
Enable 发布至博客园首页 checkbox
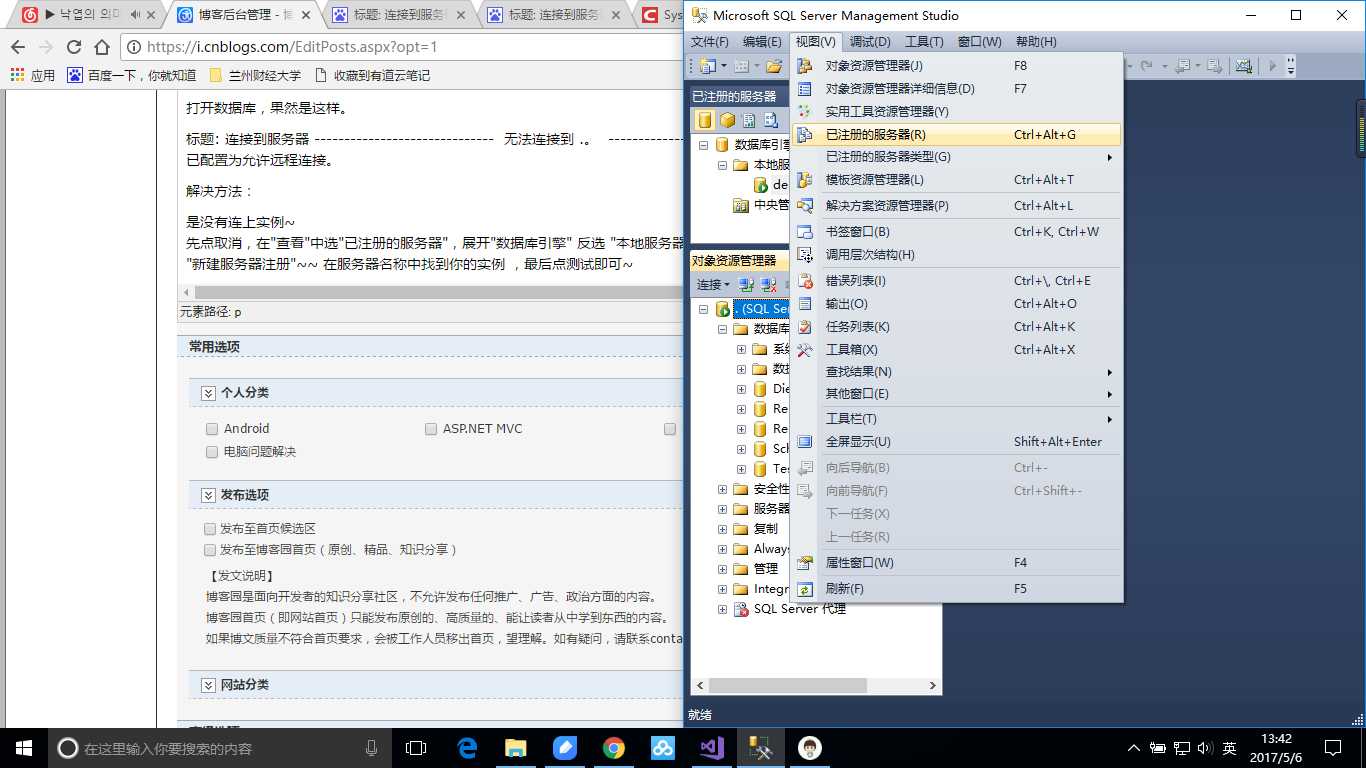(x=210, y=550)
